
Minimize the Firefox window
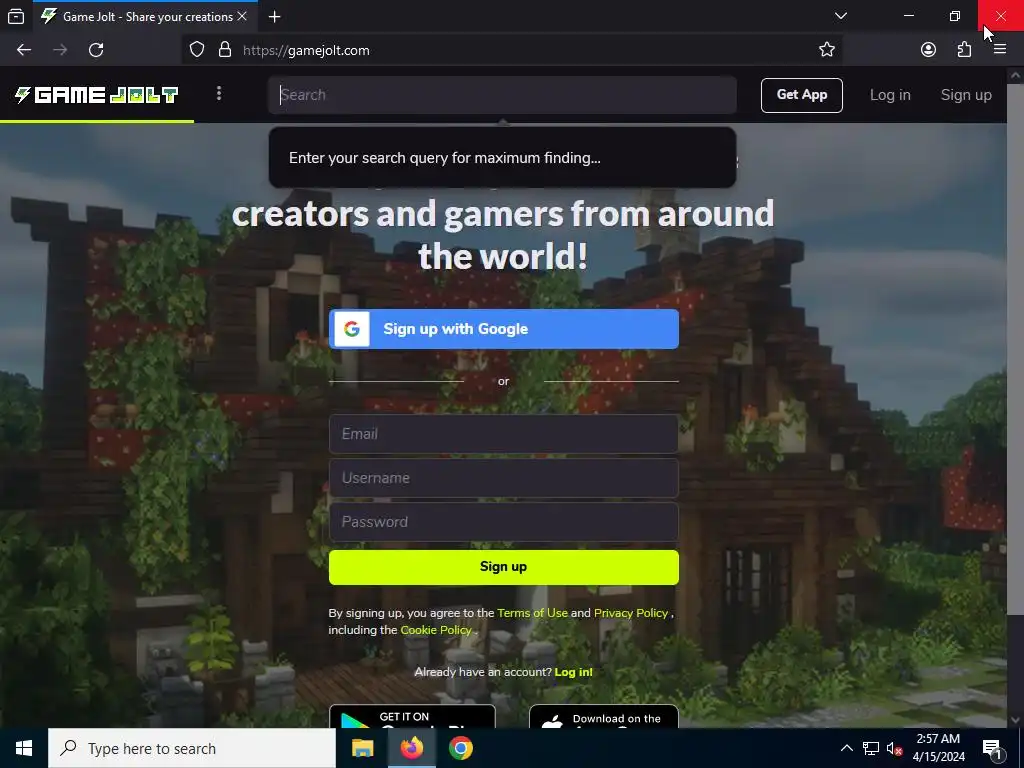[x=908, y=16]
